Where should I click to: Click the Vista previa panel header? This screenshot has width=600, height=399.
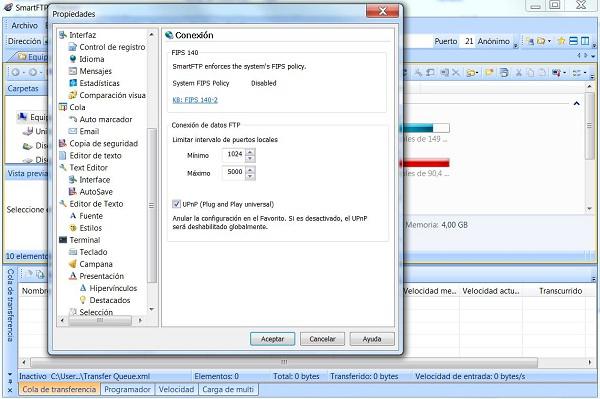[27, 173]
